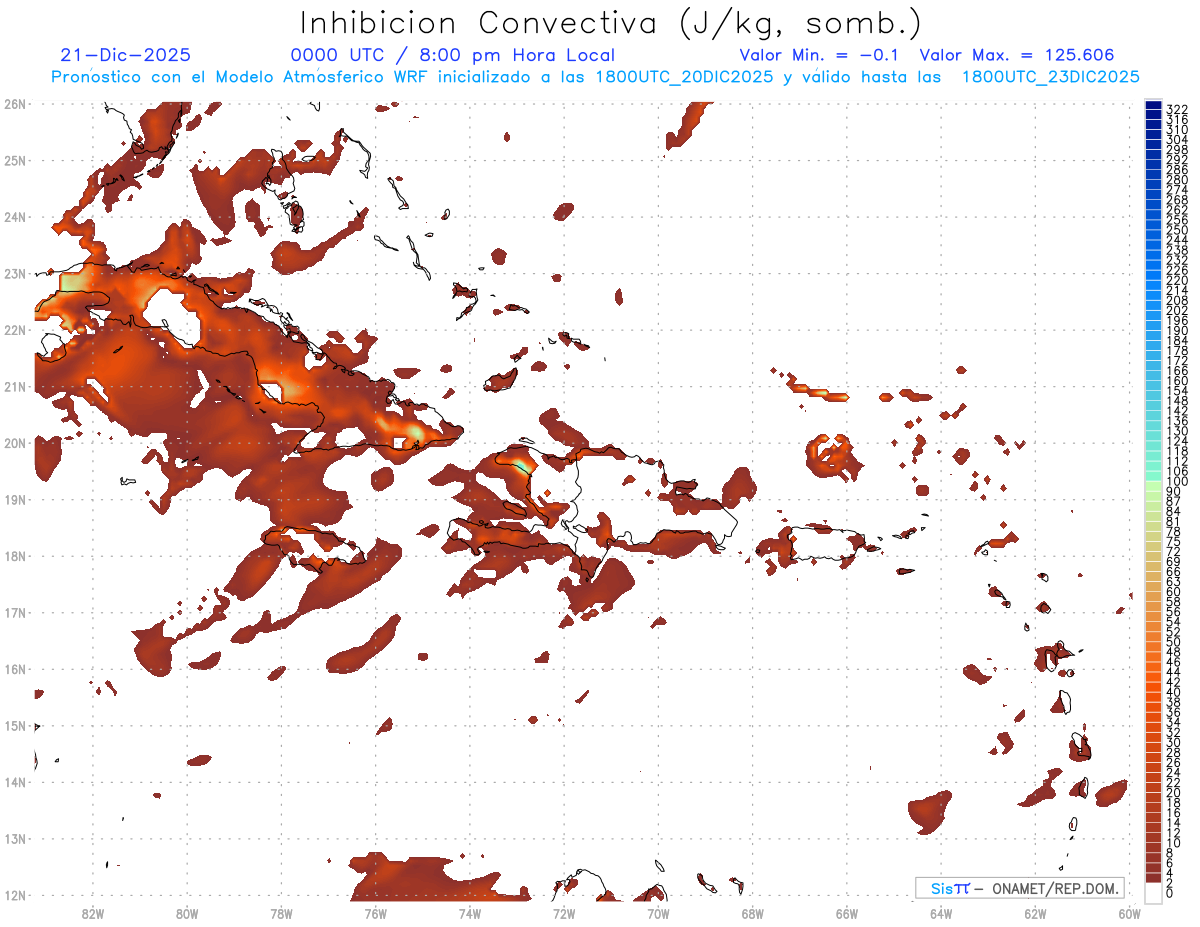The image size is (1200, 927).
Task: Click the 25N latitude label
Action: click(14, 160)
